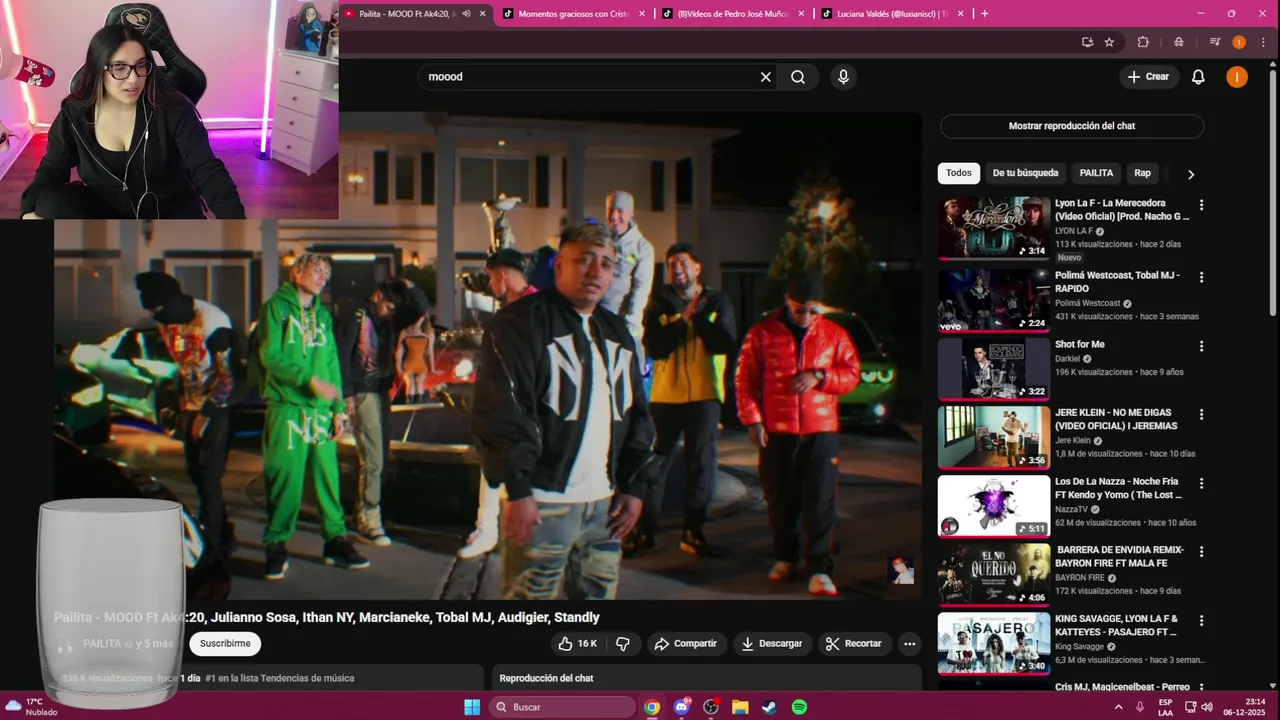Click Mostrar reproducción del chat
Image resolution: width=1280 pixels, height=720 pixels.
[x=1071, y=126]
